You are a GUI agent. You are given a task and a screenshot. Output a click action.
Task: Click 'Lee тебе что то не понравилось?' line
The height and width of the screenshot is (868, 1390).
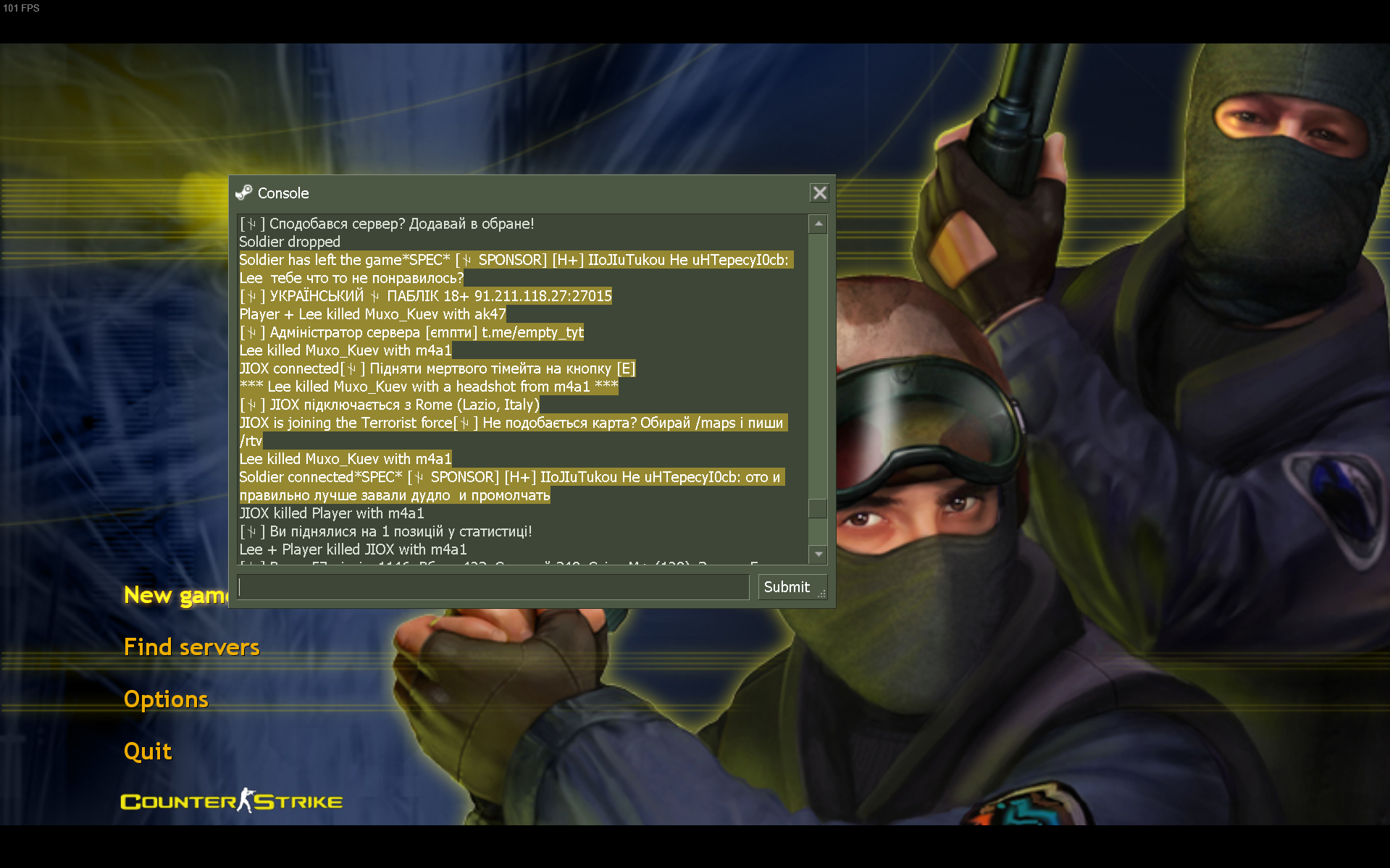pyautogui.click(x=351, y=278)
